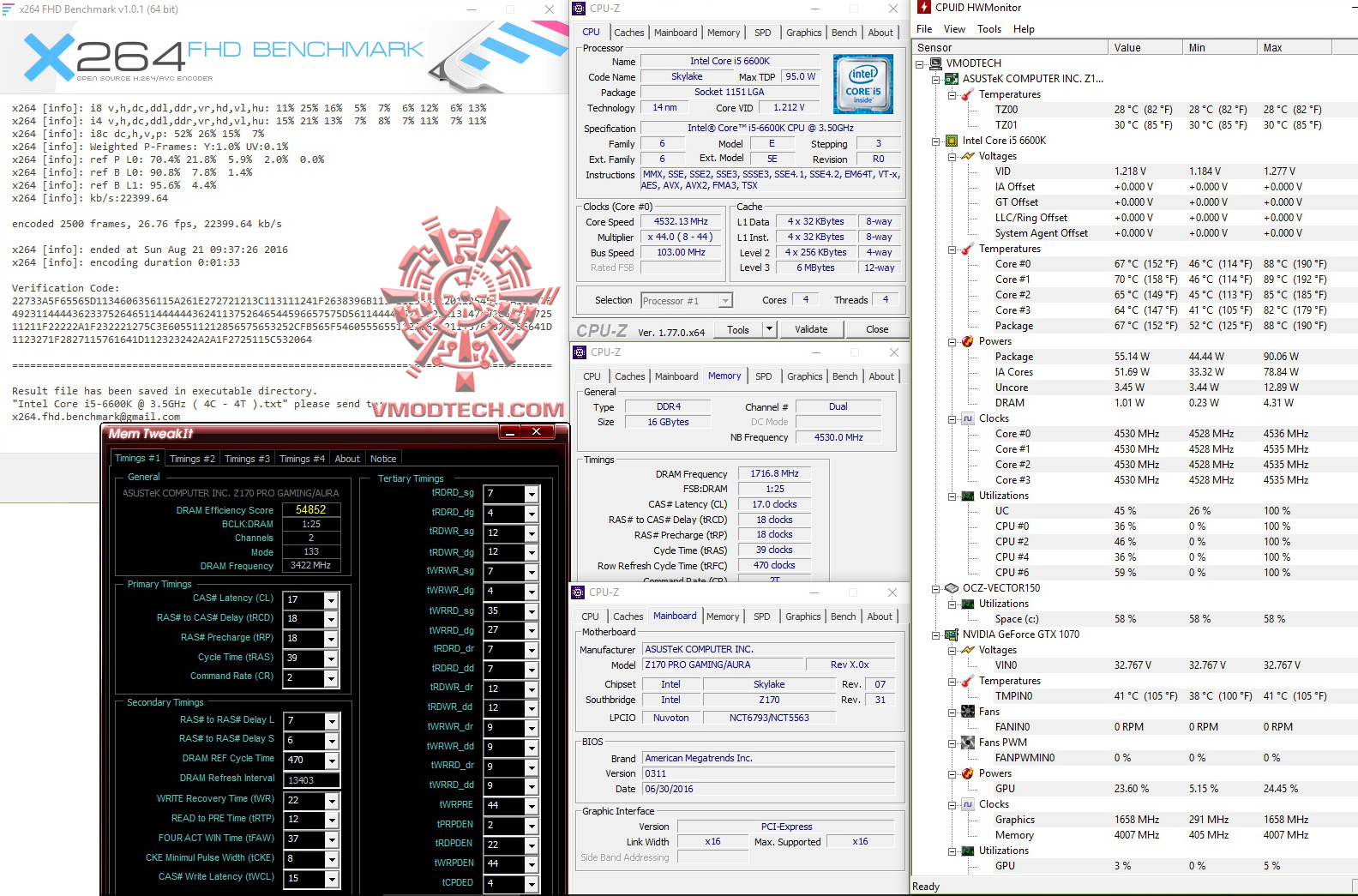This screenshot has width=1358, height=896.
Task: Click the Value column header in HWMonitor
Action: [1145, 48]
